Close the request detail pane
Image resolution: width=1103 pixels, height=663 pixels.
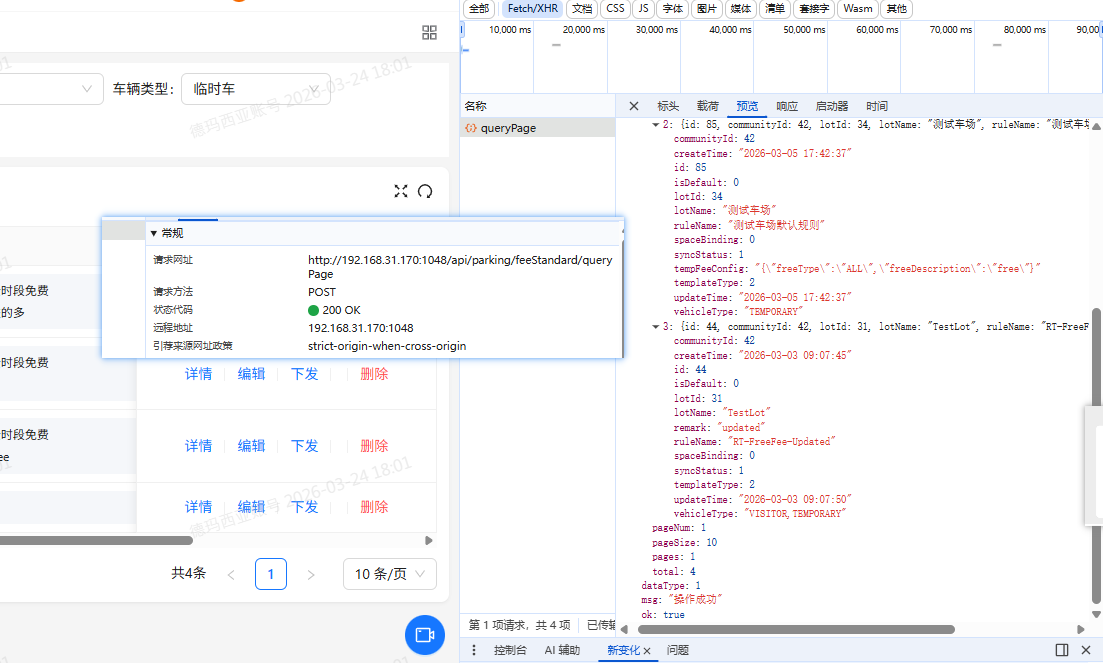point(634,106)
